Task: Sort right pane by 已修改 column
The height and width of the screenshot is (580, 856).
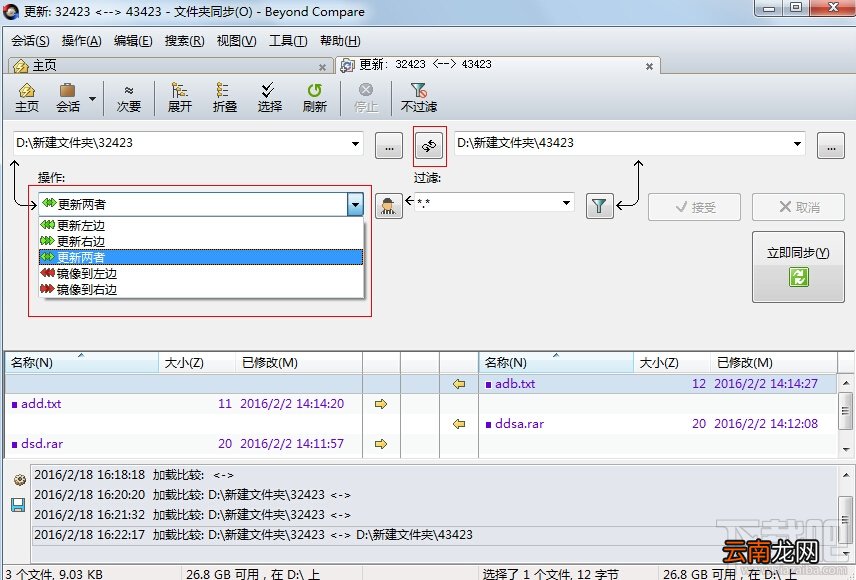Action: click(x=774, y=363)
